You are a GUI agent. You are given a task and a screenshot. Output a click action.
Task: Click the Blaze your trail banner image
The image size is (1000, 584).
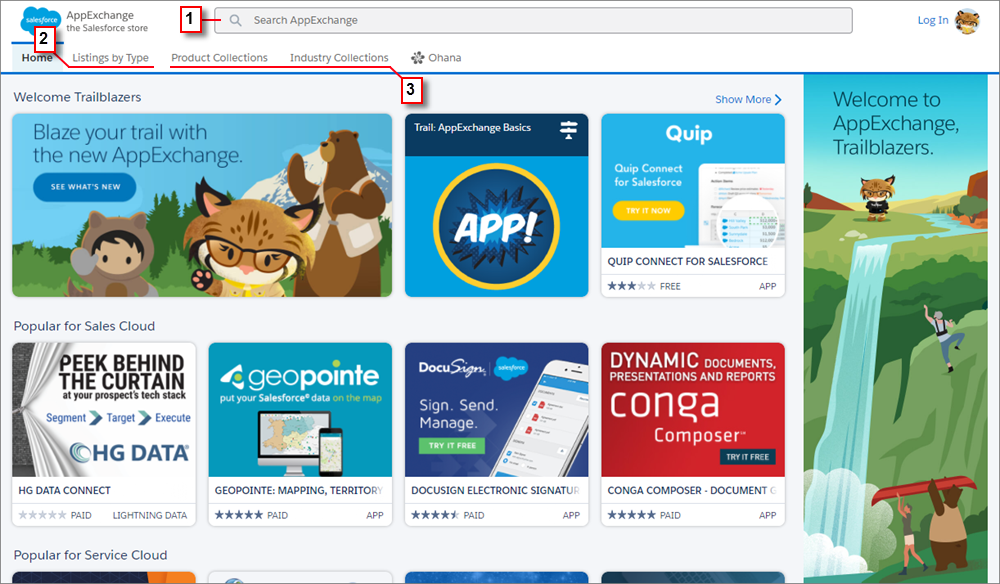(x=202, y=205)
